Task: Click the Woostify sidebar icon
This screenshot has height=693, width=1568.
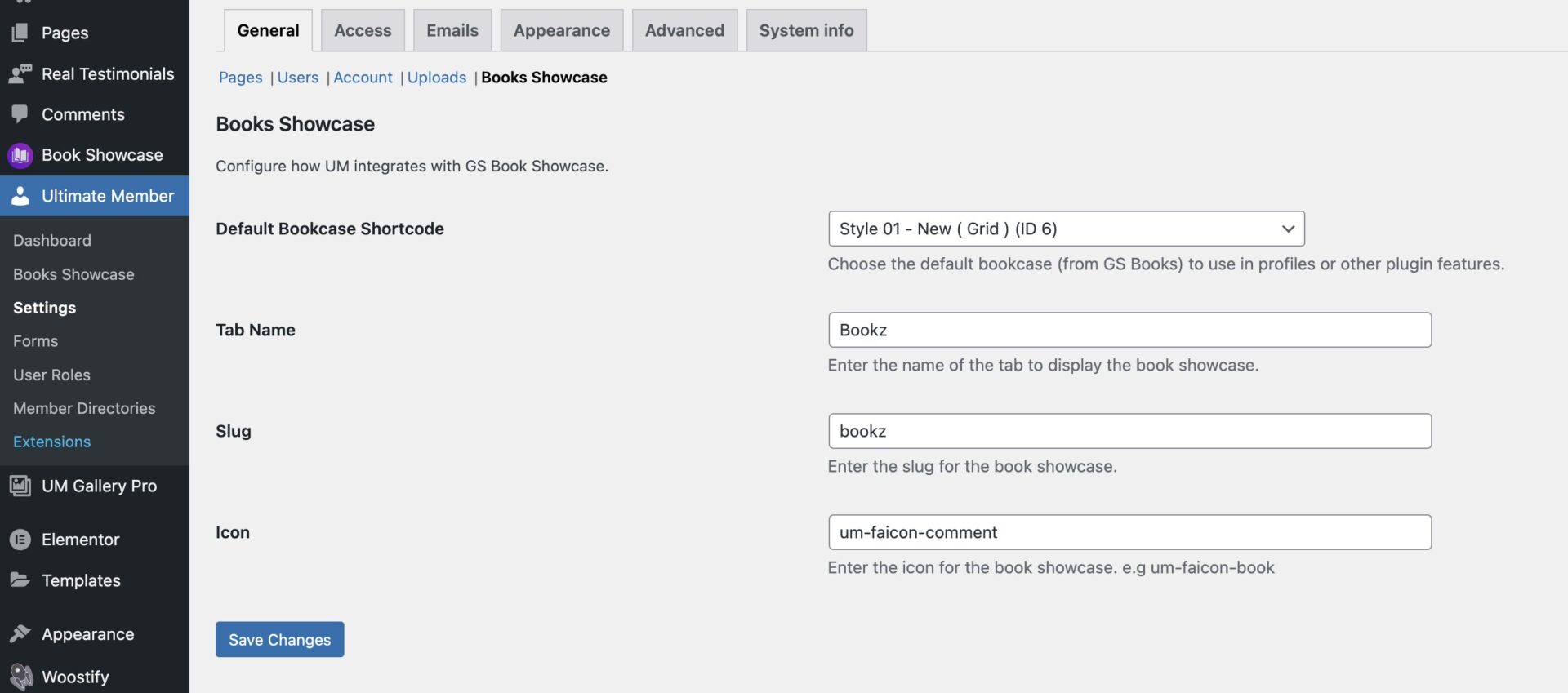Action: [x=20, y=677]
